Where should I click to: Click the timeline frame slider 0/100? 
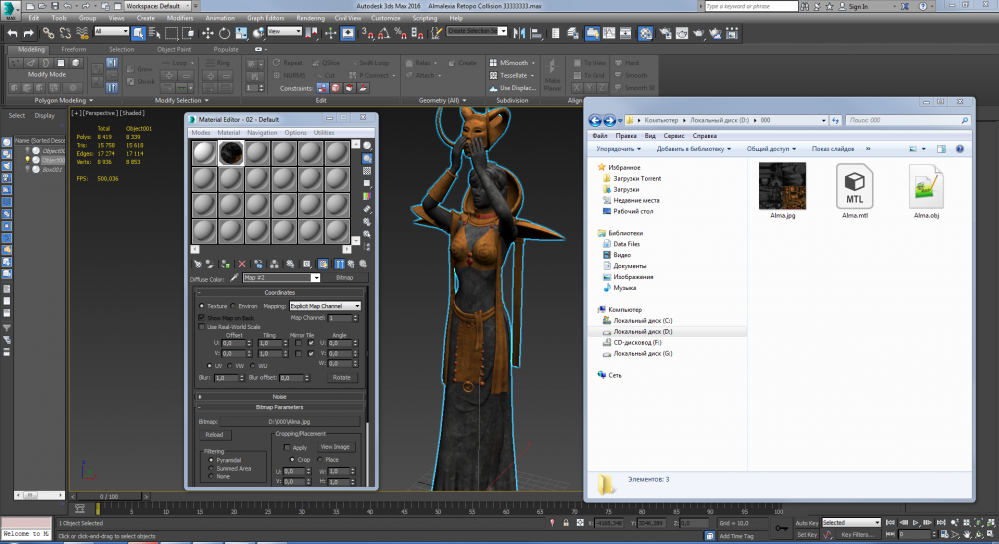click(109, 496)
